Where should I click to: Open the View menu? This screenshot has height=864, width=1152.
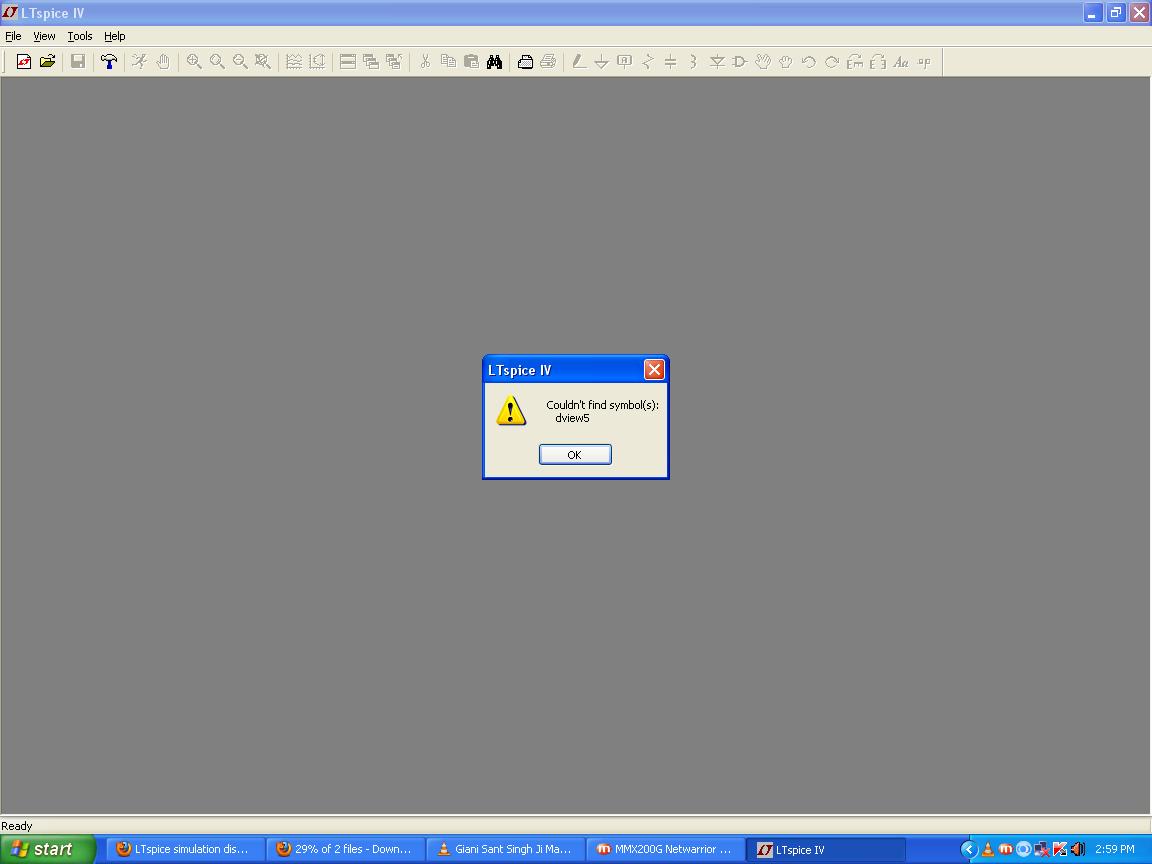tap(44, 36)
